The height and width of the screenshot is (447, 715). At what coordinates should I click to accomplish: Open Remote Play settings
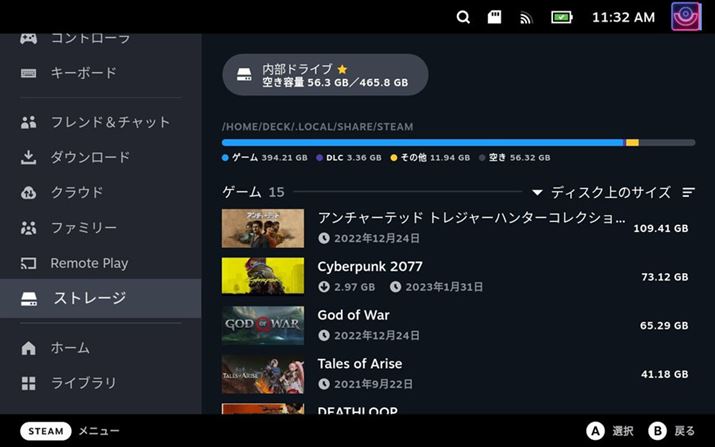click(100, 263)
